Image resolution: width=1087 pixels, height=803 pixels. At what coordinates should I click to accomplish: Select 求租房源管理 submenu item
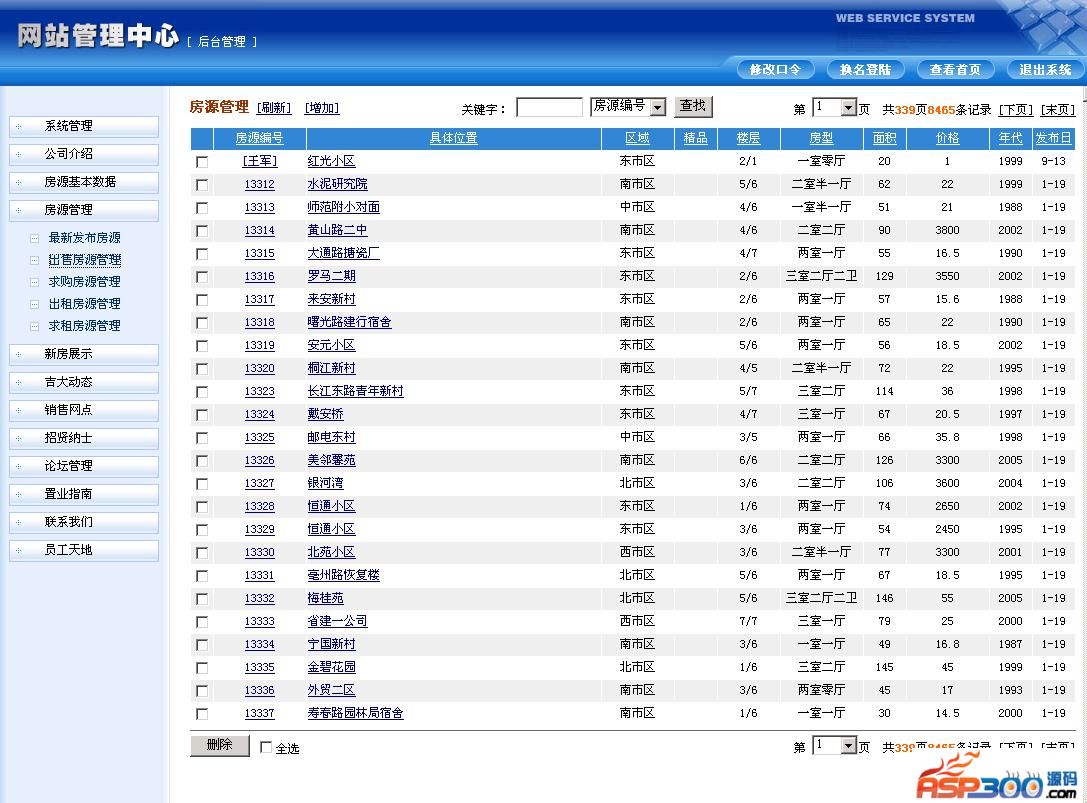(85, 326)
